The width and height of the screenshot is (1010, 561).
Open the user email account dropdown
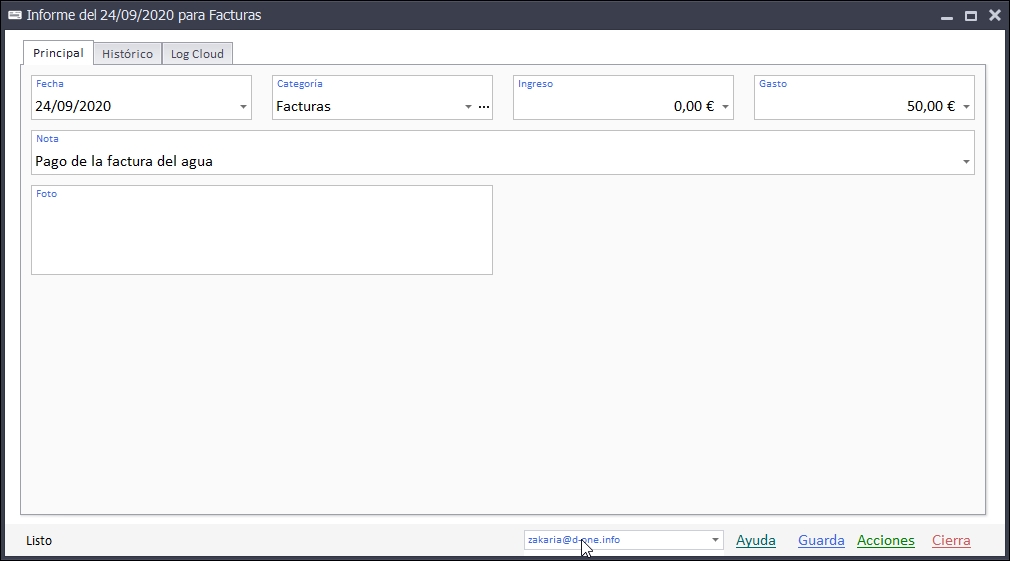click(x=715, y=540)
